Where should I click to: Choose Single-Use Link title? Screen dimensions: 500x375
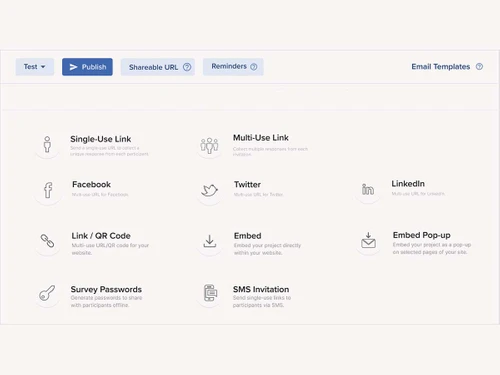pyautogui.click(x=101, y=139)
